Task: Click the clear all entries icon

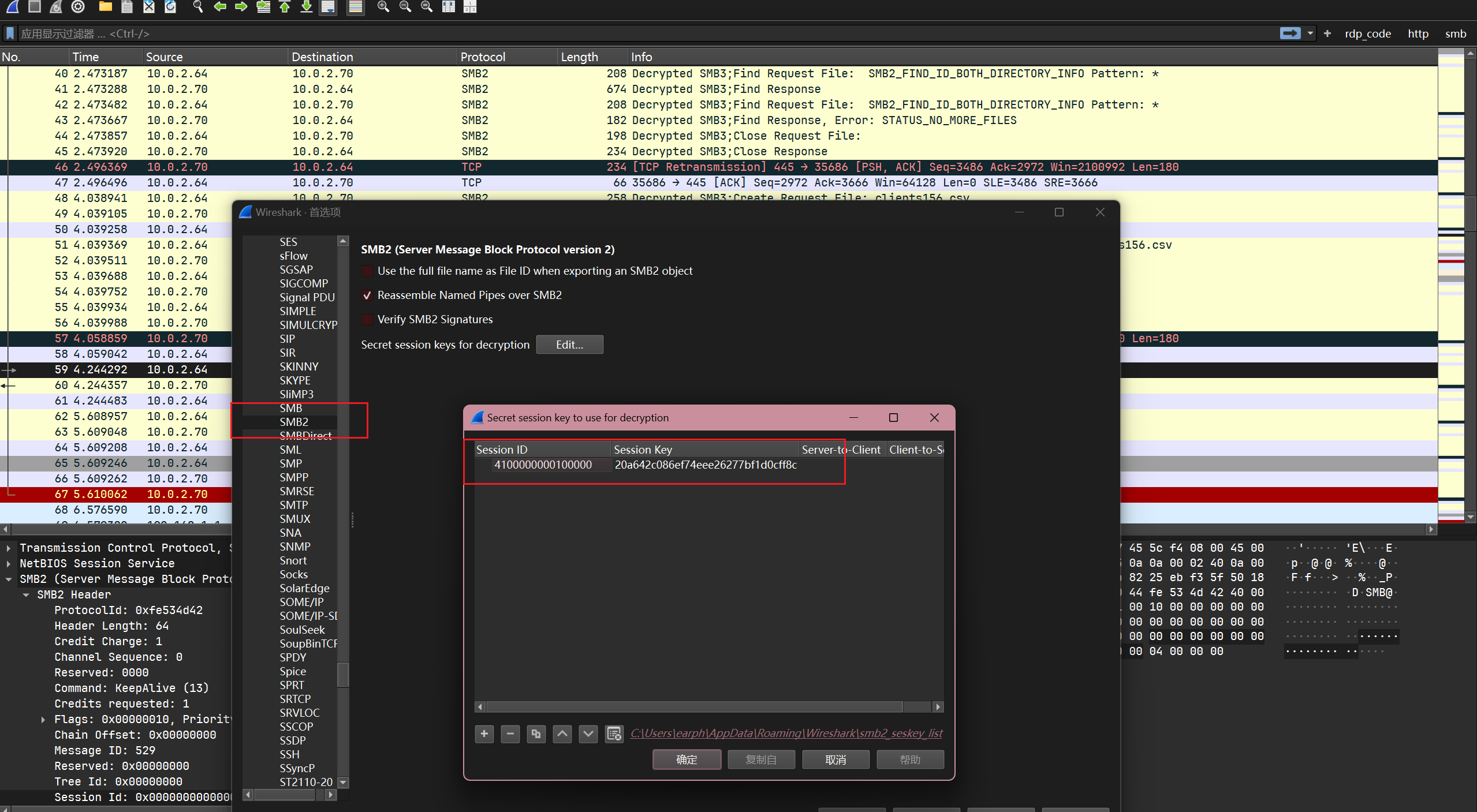Action: (614, 734)
